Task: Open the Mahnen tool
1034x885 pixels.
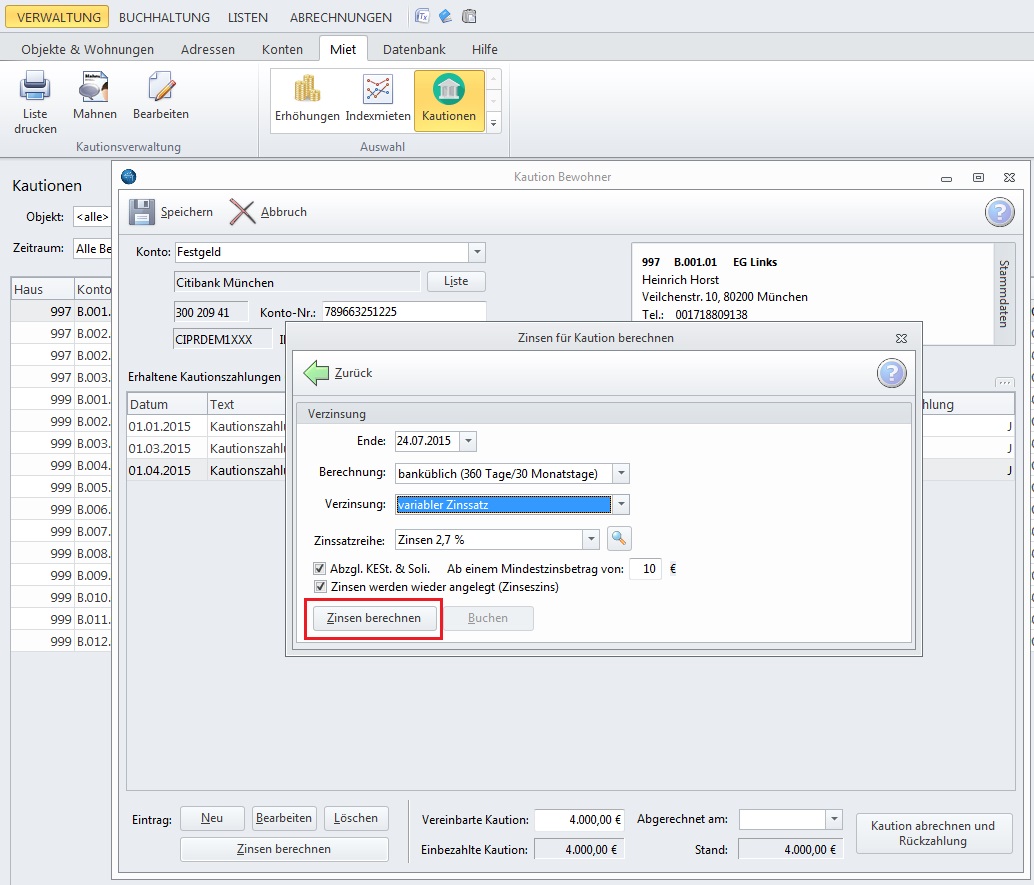Action: (x=94, y=88)
